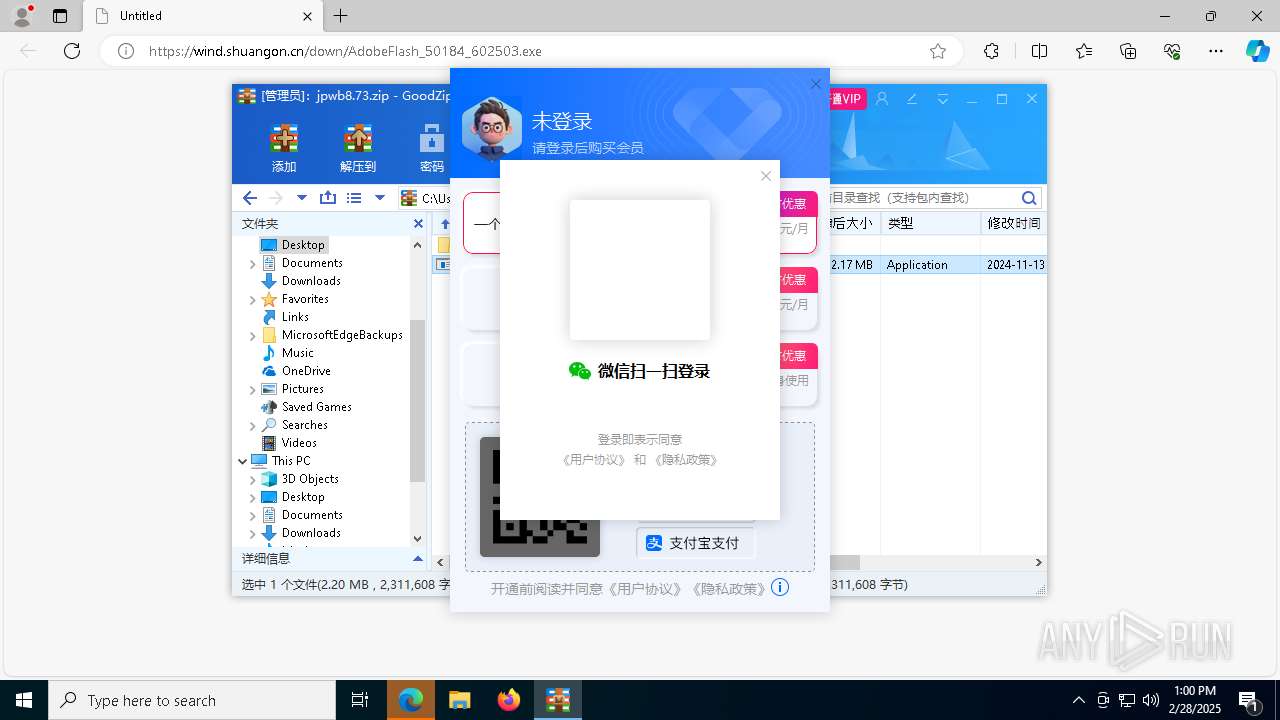This screenshot has width=1280, height=720.
Task: Select the Downloads folder above Favorites
Action: pos(311,281)
